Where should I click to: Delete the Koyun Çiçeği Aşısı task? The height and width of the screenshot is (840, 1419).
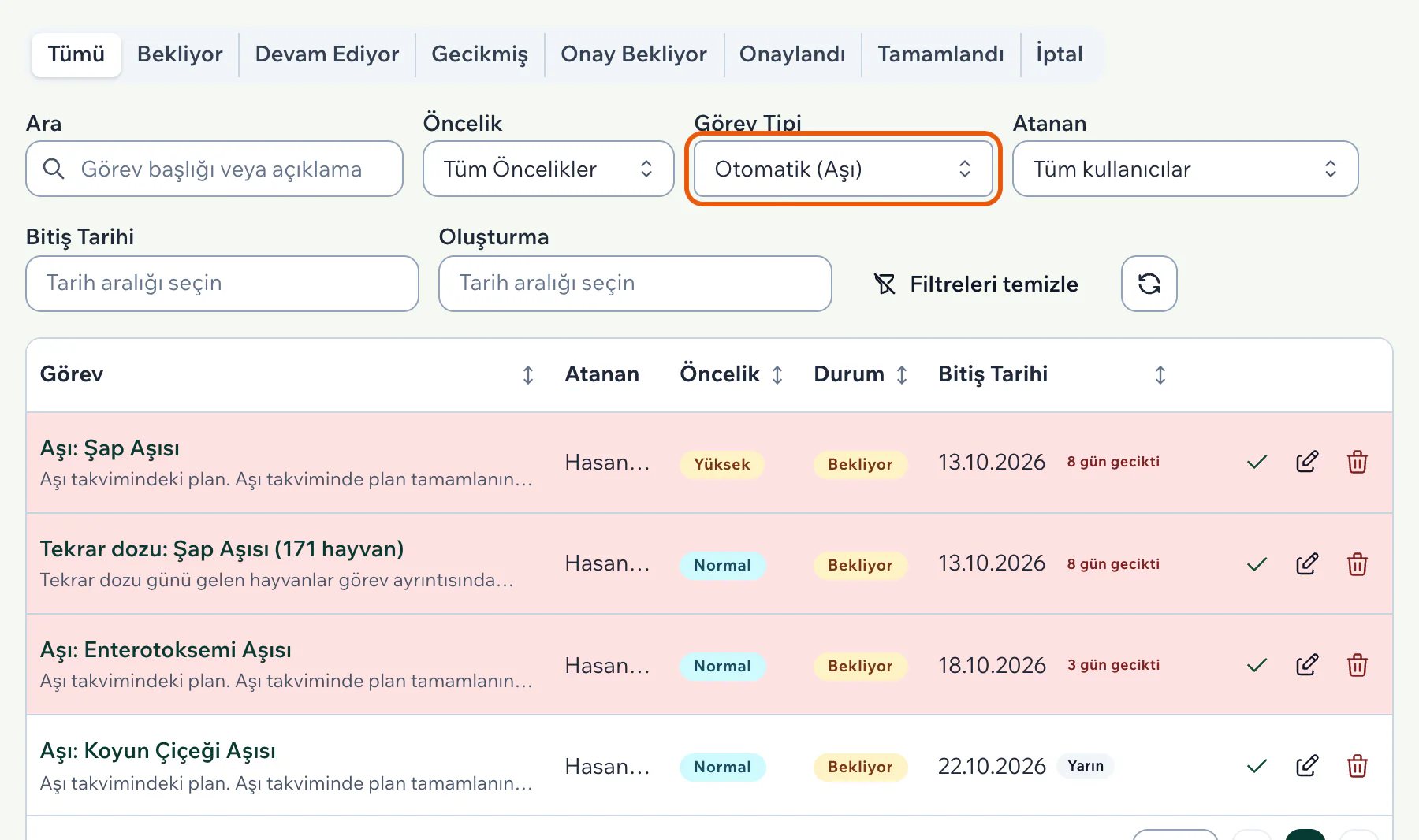click(x=1358, y=766)
